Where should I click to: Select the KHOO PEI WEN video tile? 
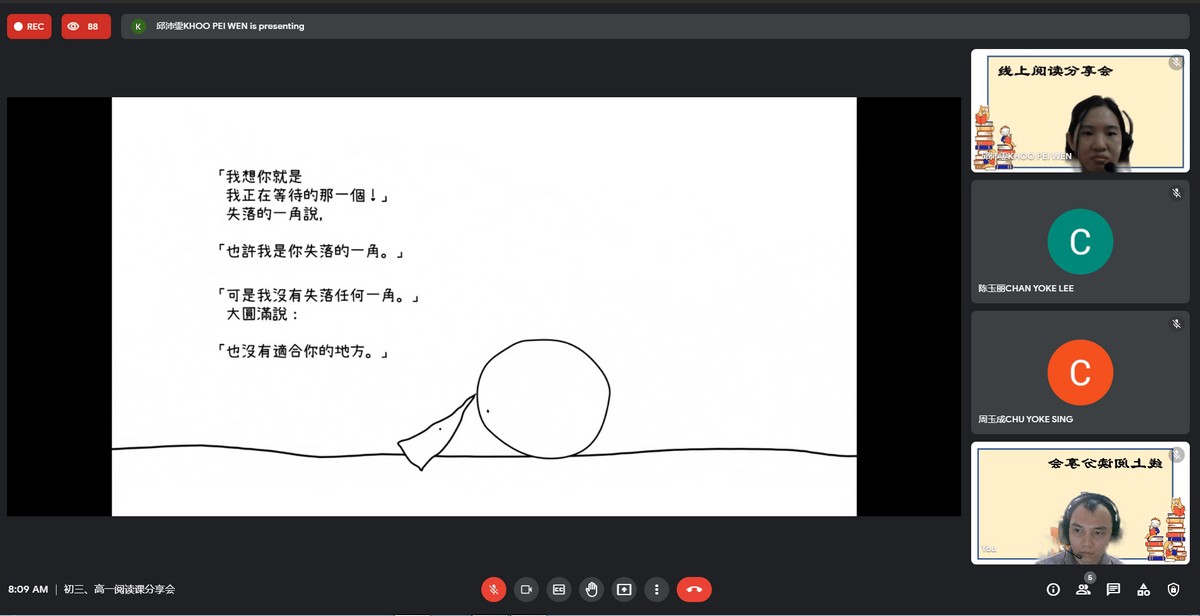click(x=1080, y=111)
